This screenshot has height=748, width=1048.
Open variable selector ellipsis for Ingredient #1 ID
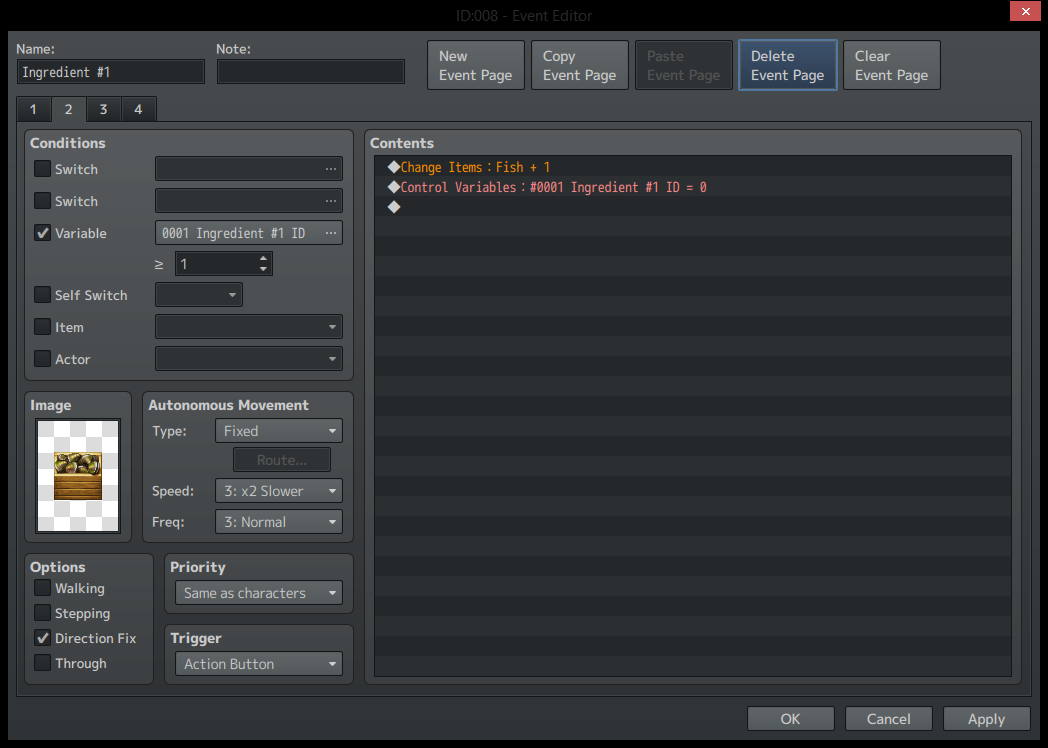(331, 233)
